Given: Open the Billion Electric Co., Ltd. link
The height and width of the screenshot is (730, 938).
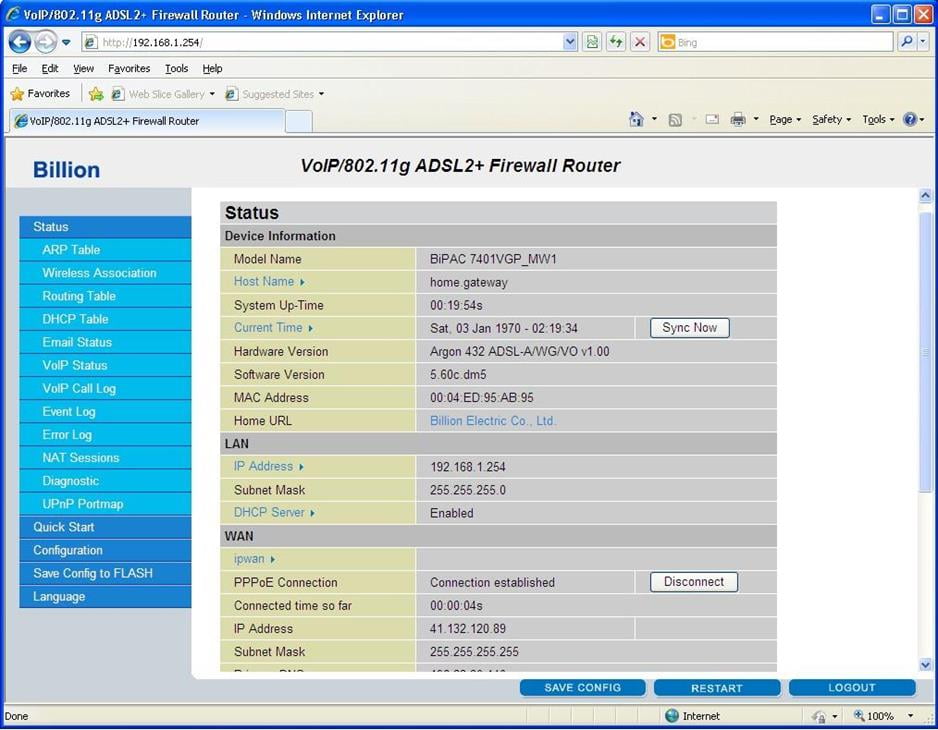Looking at the screenshot, I should point(492,421).
